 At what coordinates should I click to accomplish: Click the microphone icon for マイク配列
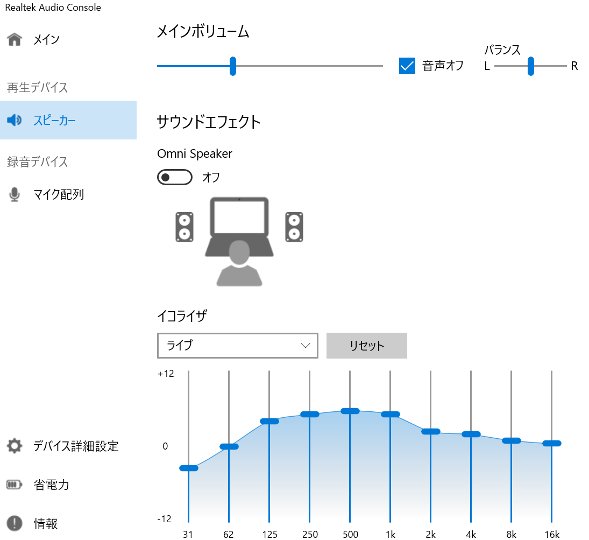click(x=15, y=195)
